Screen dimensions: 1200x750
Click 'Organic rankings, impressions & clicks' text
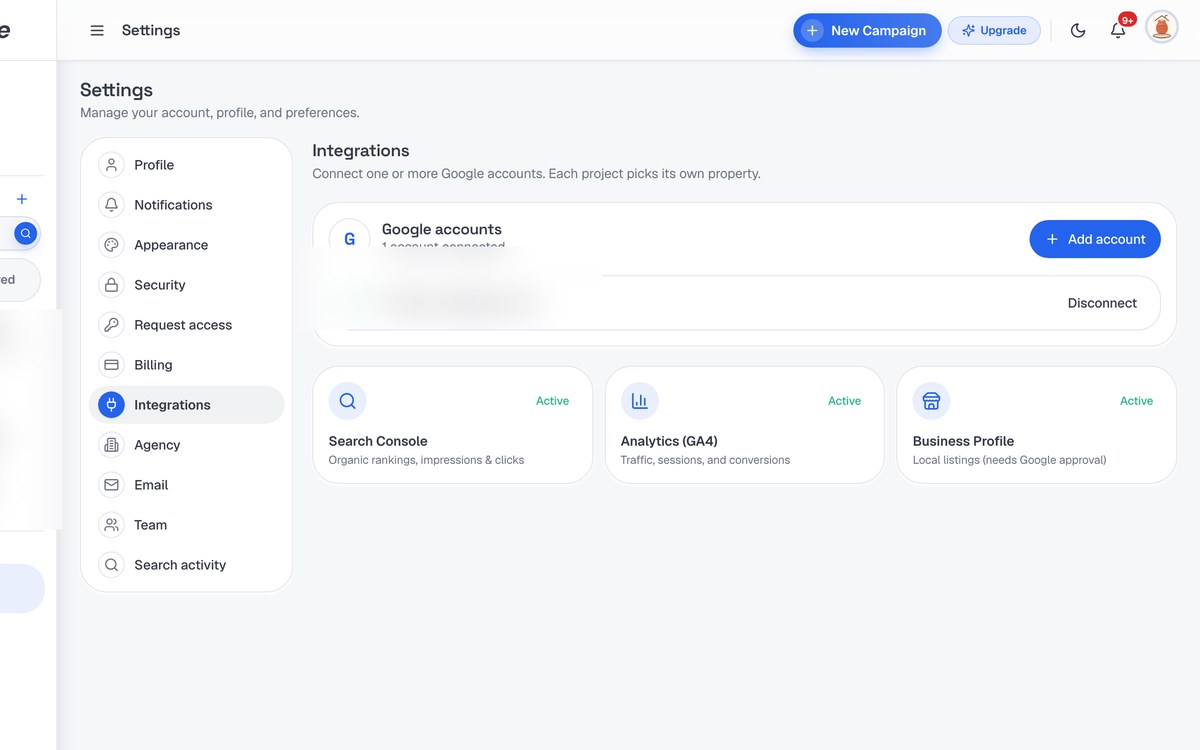pos(426,460)
